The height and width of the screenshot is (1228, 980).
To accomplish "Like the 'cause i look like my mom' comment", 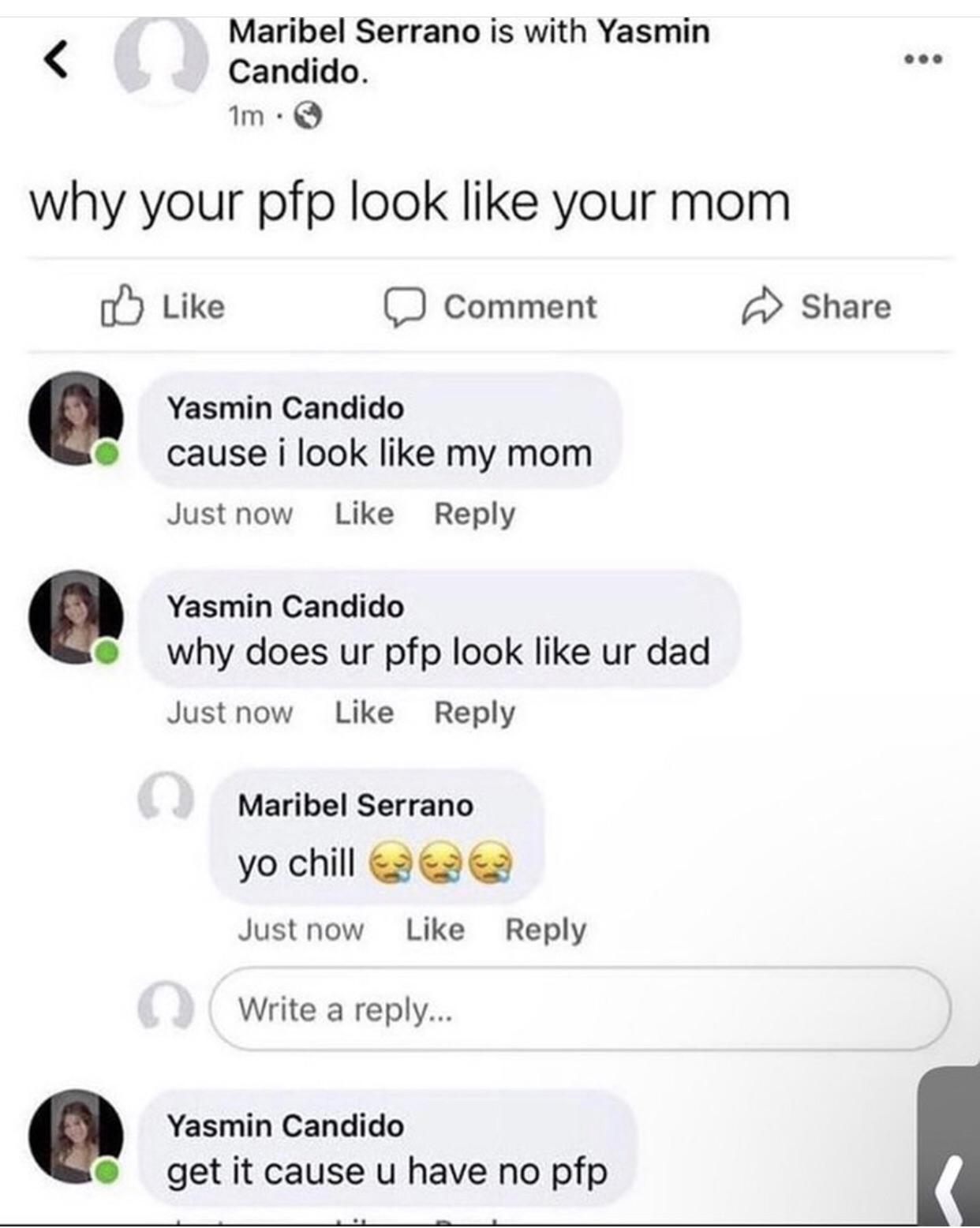I will [365, 514].
